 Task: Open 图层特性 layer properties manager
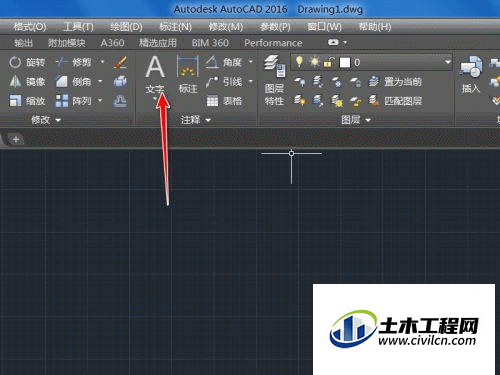pos(274,80)
